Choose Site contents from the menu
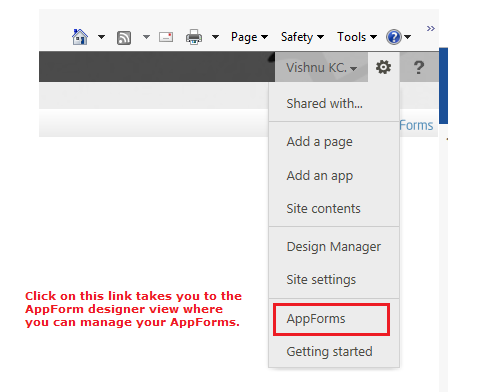Viewport: 477px width, 392px height. point(334,209)
